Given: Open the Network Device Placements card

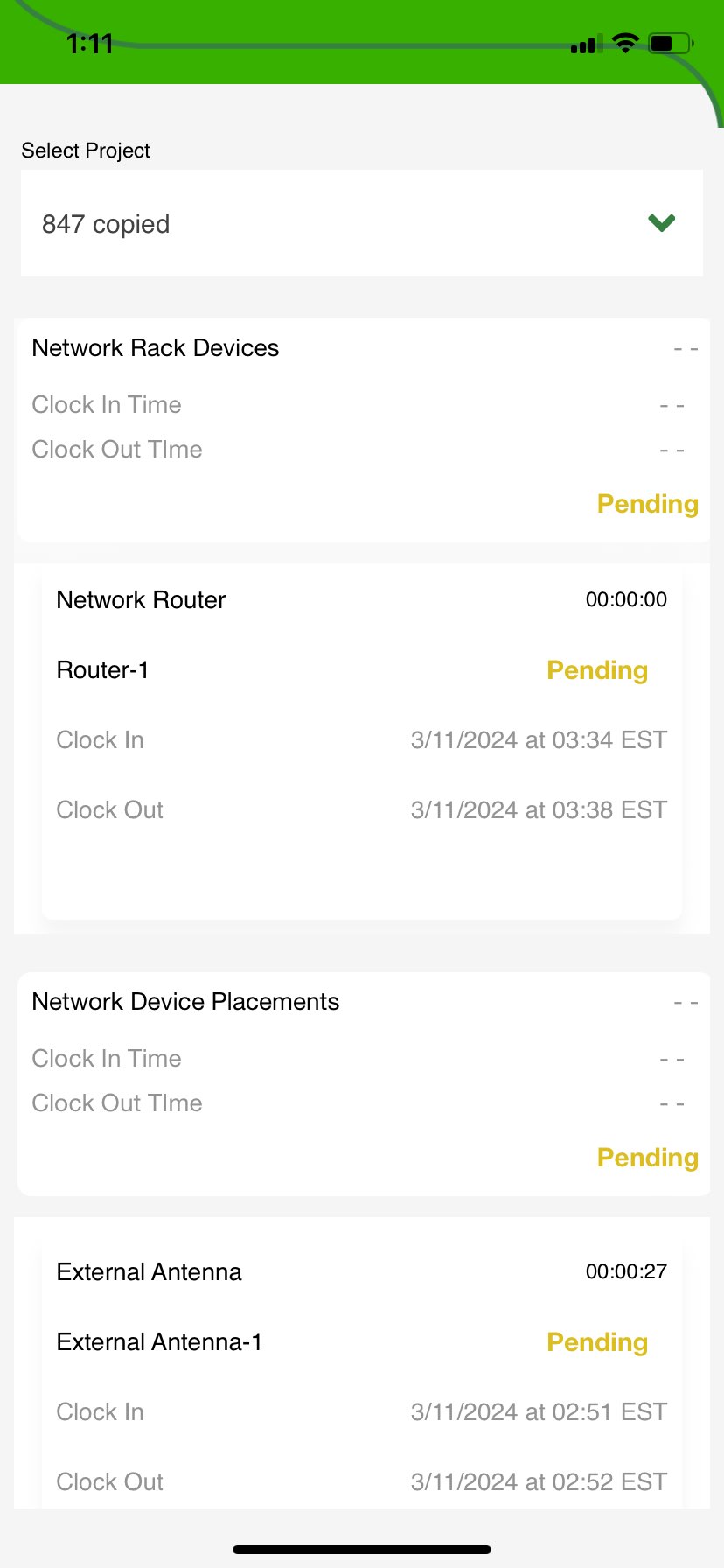Looking at the screenshot, I should click(185, 1002).
